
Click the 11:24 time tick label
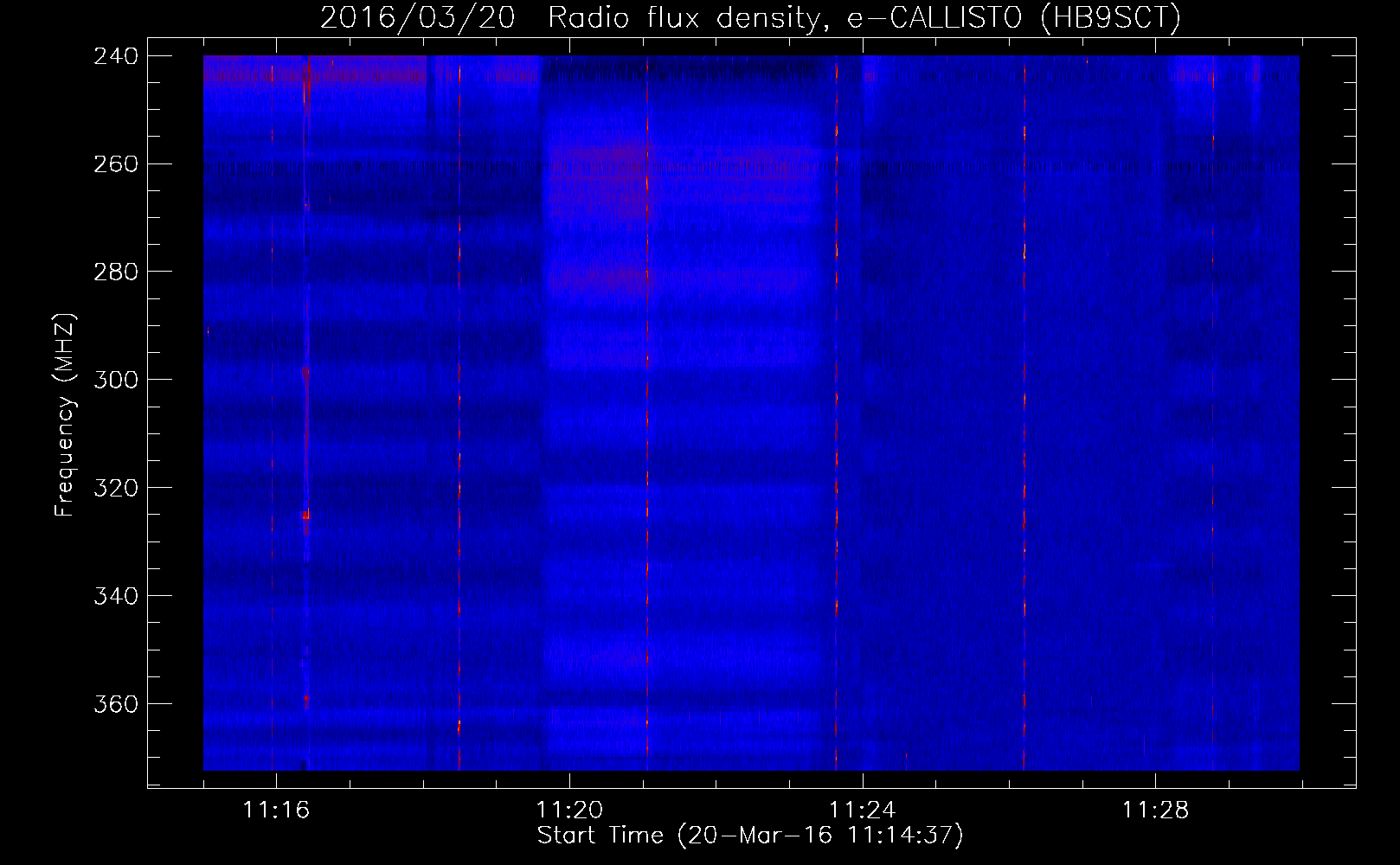coord(863,810)
